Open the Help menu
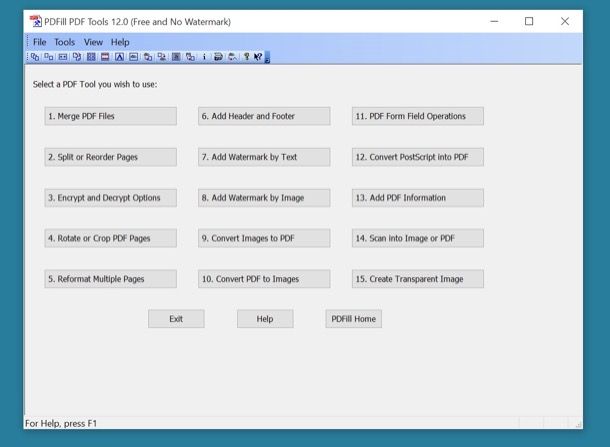The image size is (610, 447). point(120,42)
